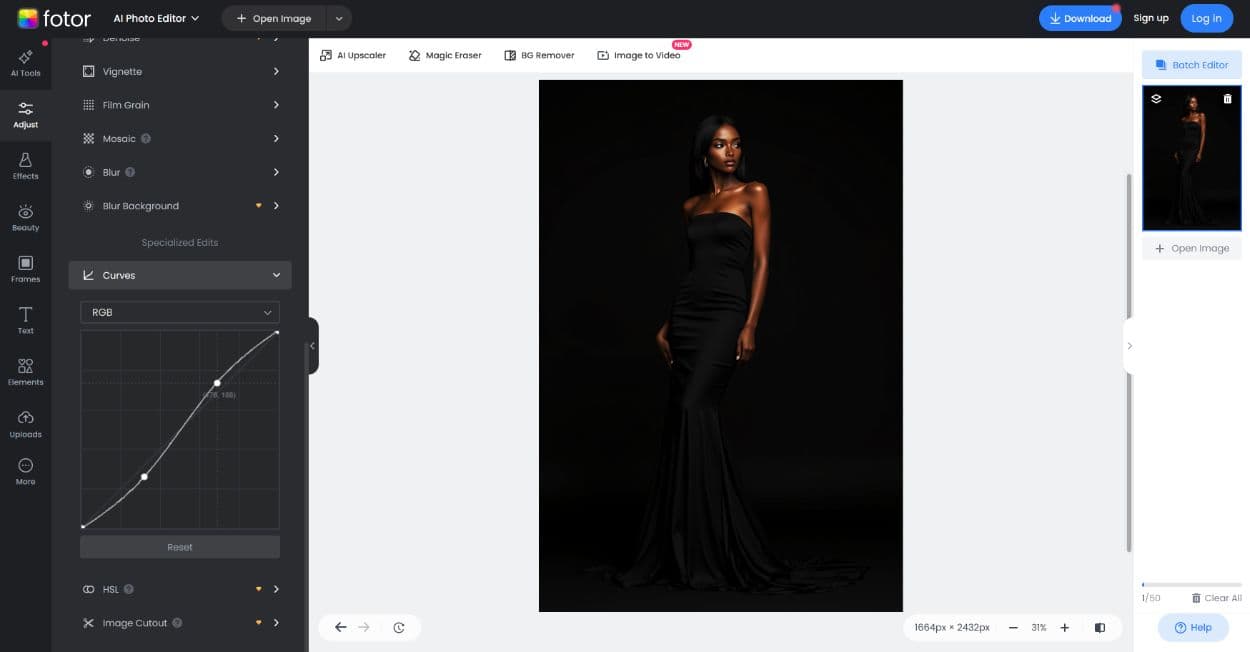The height and width of the screenshot is (652, 1250).
Task: Open the Beauty tools panel
Action: click(25, 218)
